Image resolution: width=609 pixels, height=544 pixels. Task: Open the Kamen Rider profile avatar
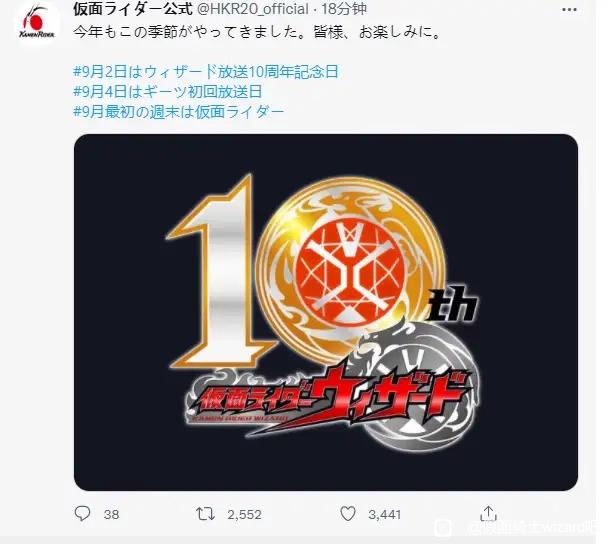[x=37, y=23]
